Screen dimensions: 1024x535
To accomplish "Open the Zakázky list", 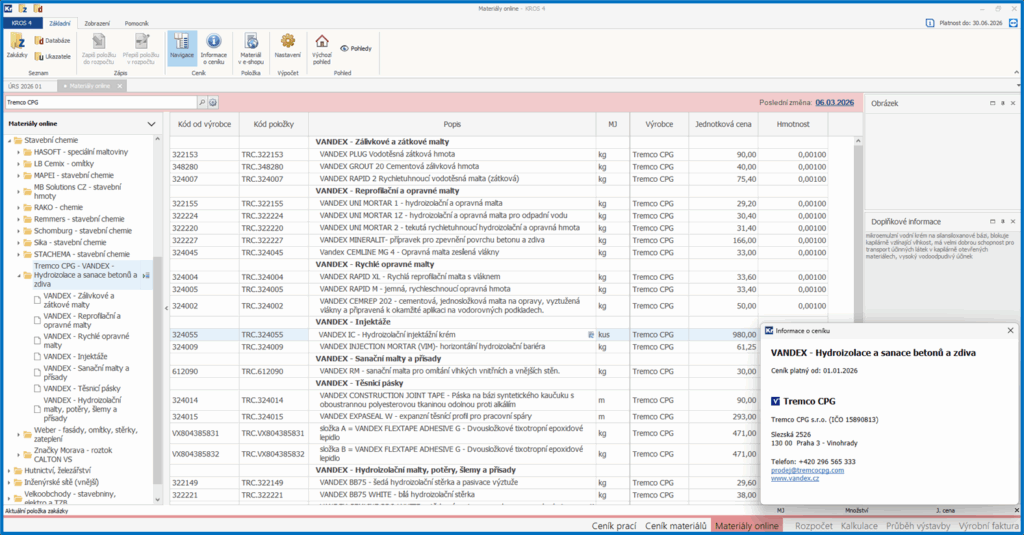I will (17, 46).
